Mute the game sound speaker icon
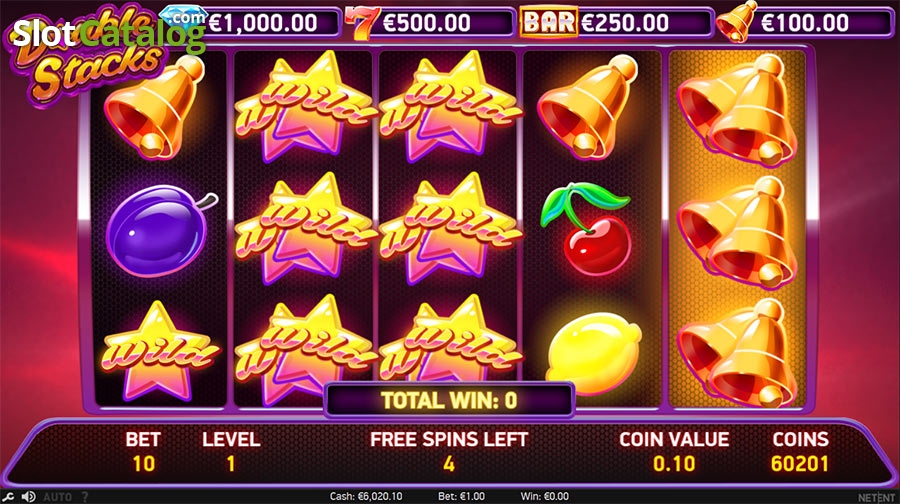This screenshot has width=900, height=504. click(28, 497)
